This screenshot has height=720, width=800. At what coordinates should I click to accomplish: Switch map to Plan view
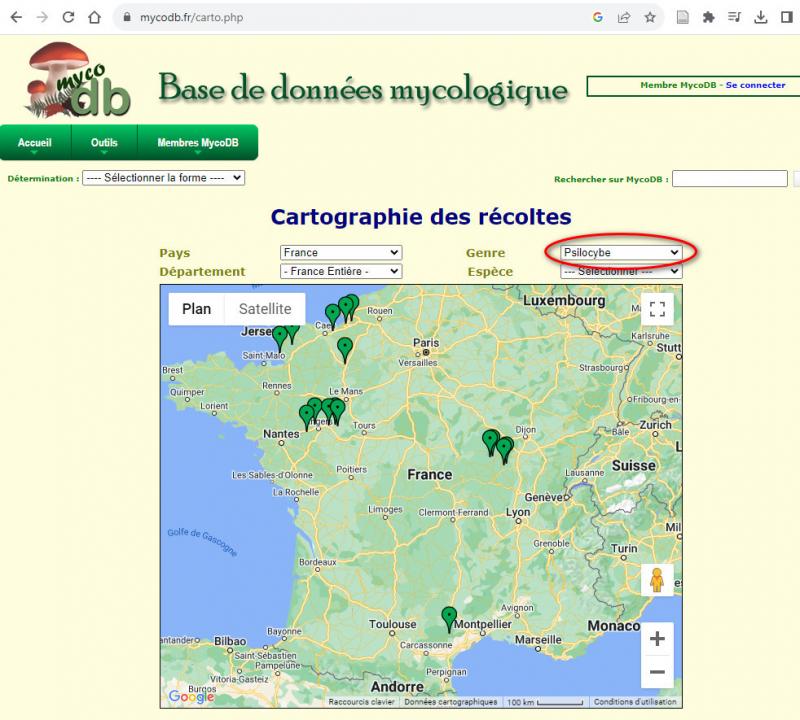point(196,309)
